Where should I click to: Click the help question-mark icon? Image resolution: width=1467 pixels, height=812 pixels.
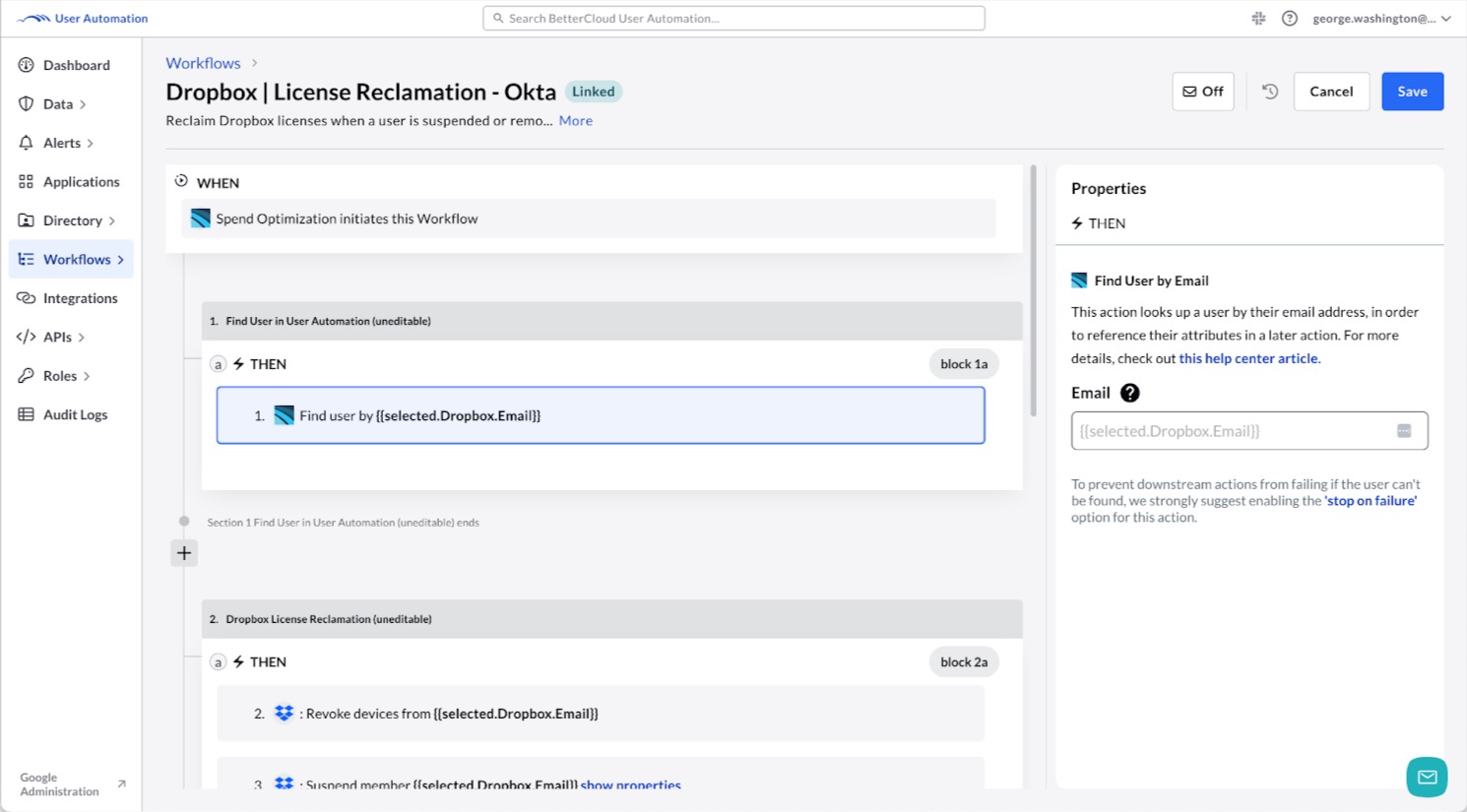(x=1290, y=18)
